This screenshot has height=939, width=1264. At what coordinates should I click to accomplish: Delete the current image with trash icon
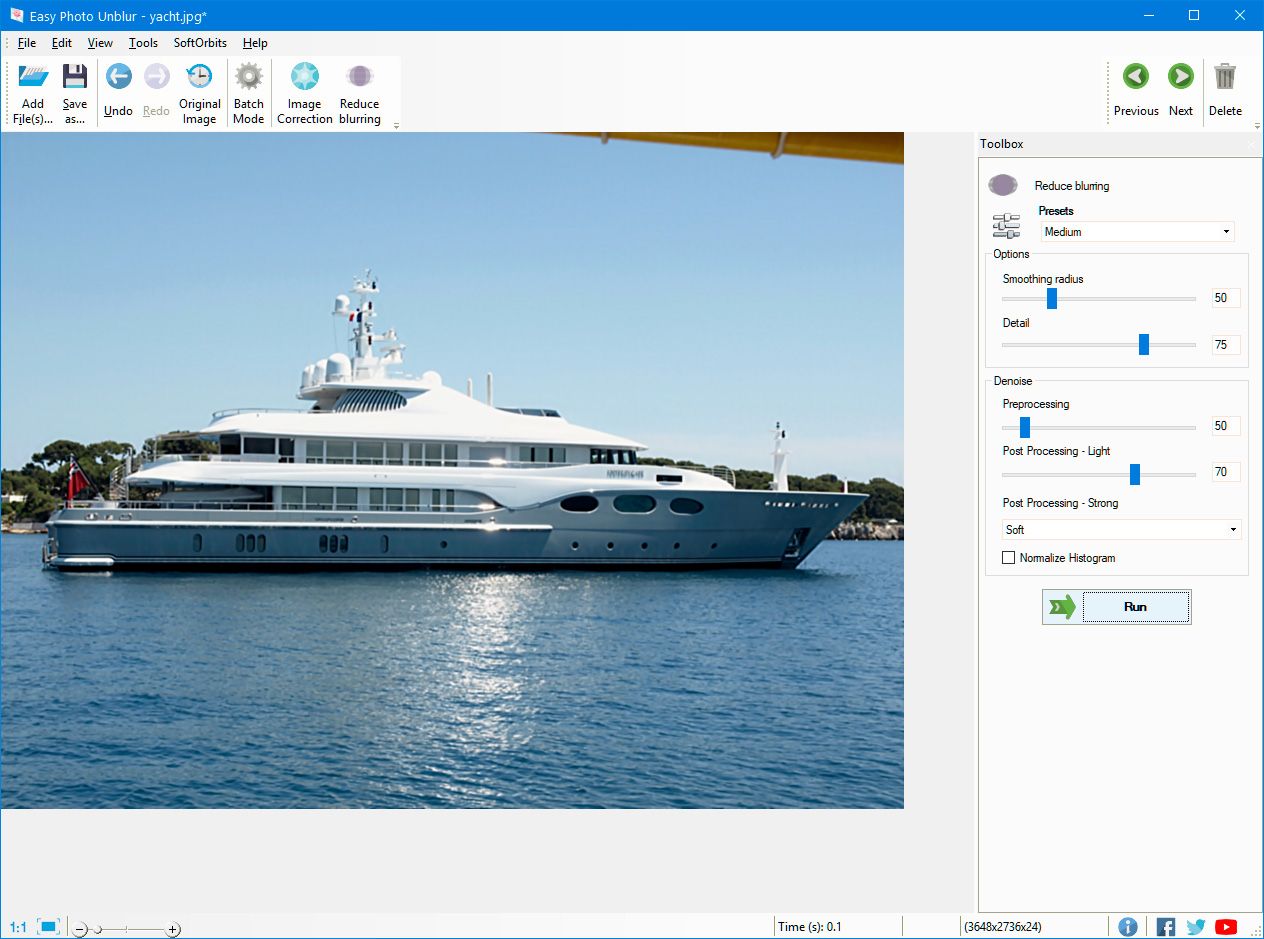click(1225, 76)
